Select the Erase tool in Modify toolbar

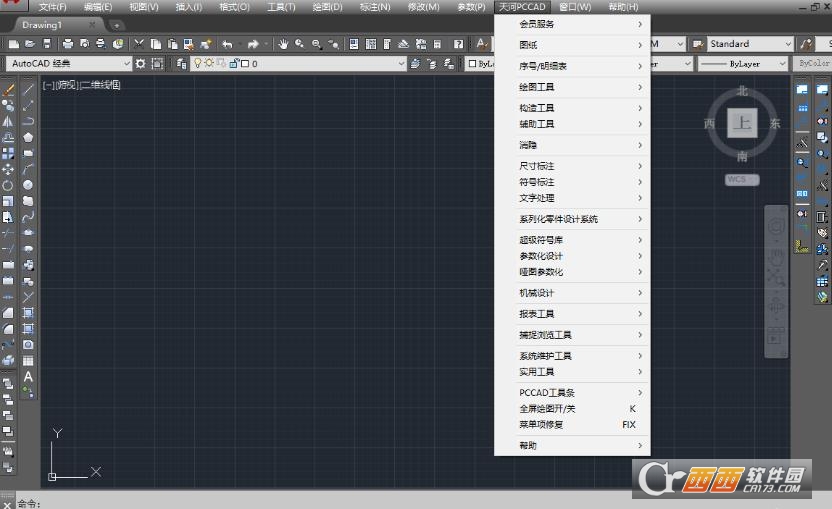8,90
